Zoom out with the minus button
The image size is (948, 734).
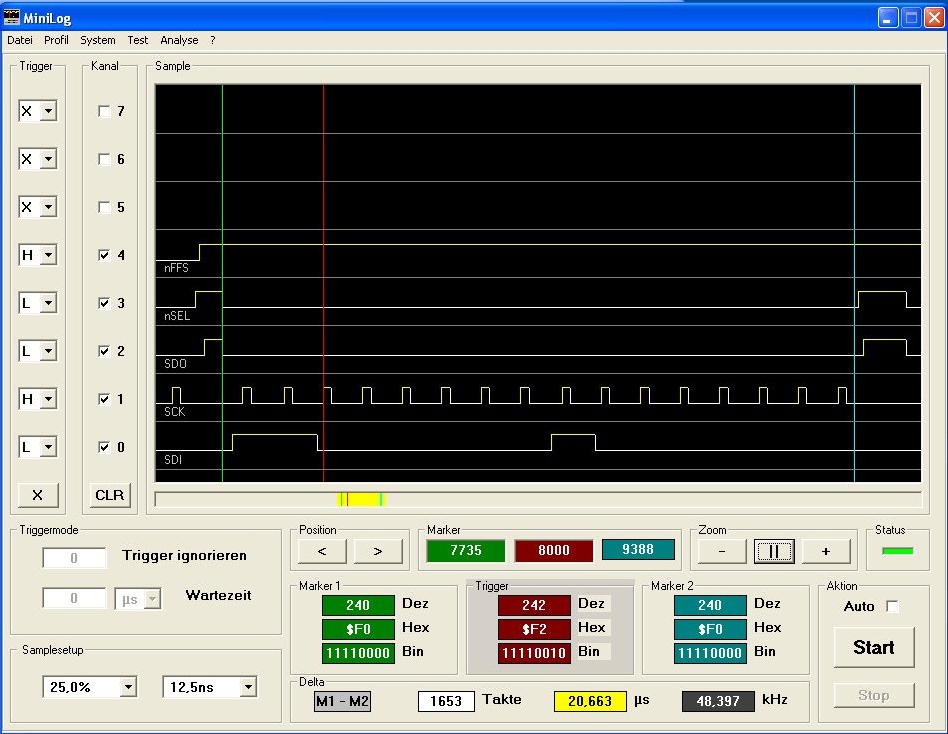coord(722,551)
